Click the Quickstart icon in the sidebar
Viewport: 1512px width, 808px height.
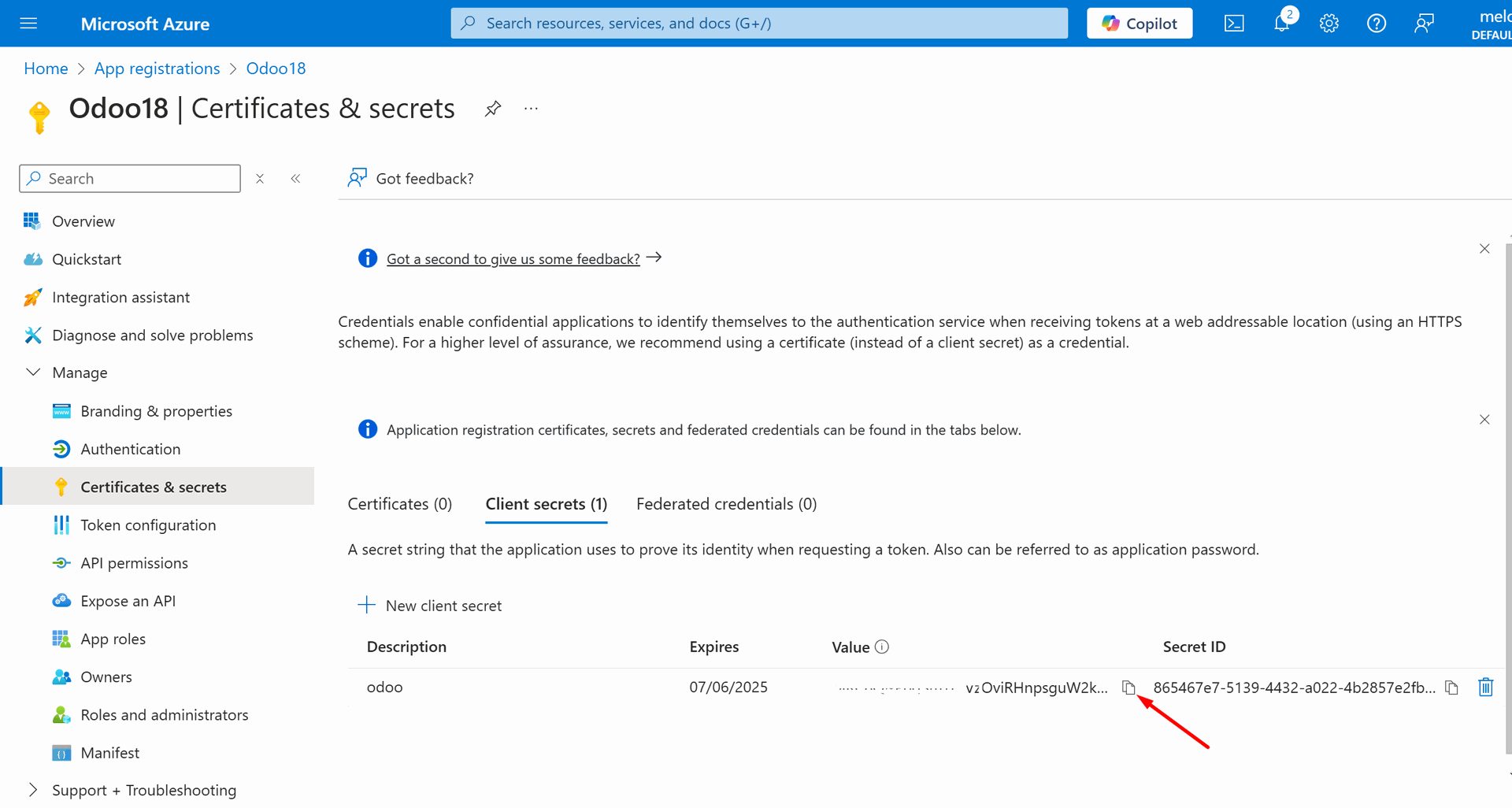click(32, 259)
